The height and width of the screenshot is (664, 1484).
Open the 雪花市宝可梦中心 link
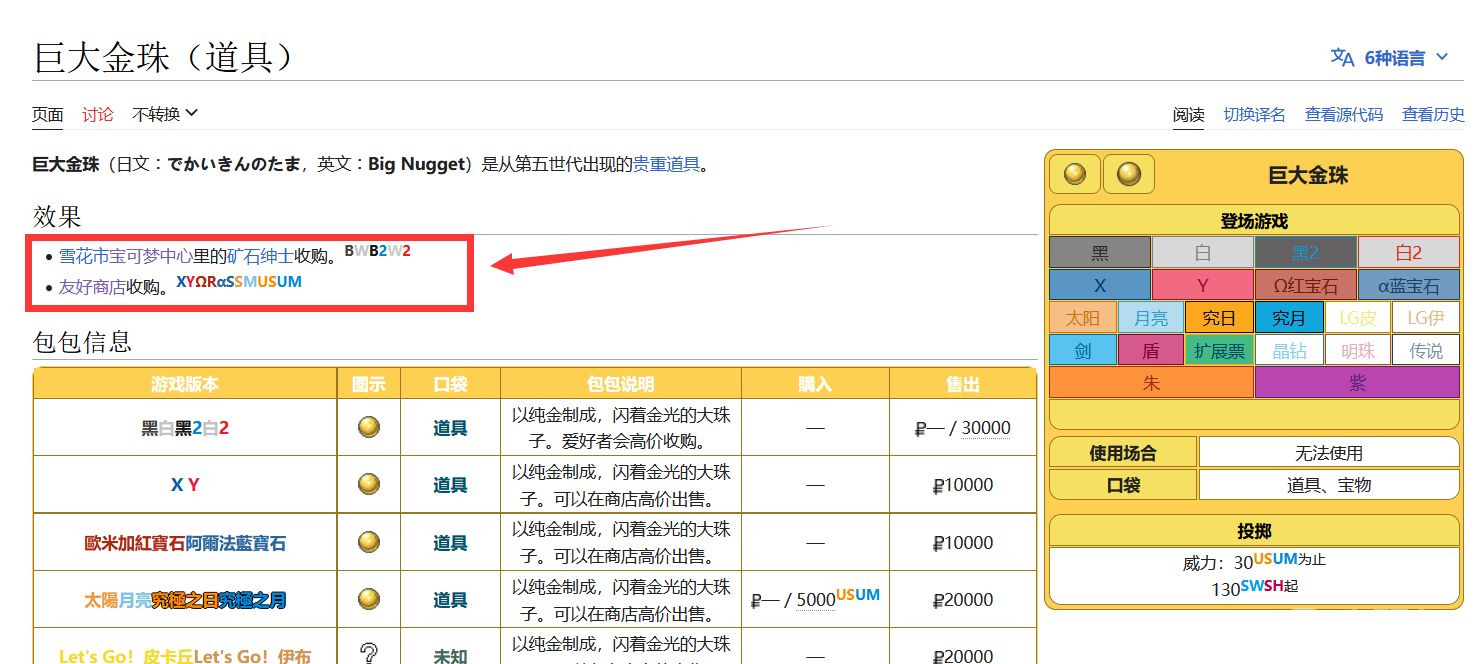(x=126, y=256)
